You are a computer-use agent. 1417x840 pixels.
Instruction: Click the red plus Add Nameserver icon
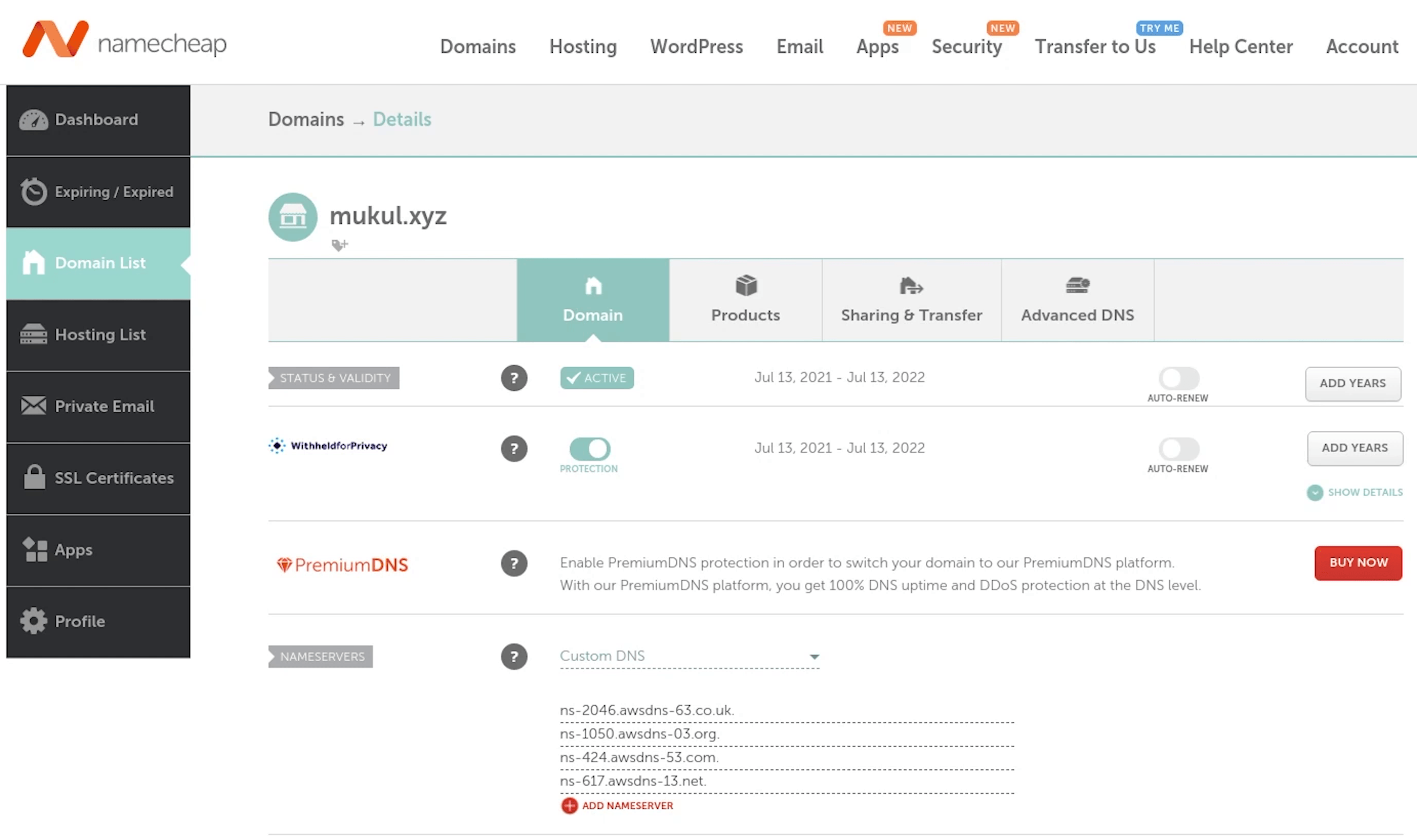click(x=569, y=806)
